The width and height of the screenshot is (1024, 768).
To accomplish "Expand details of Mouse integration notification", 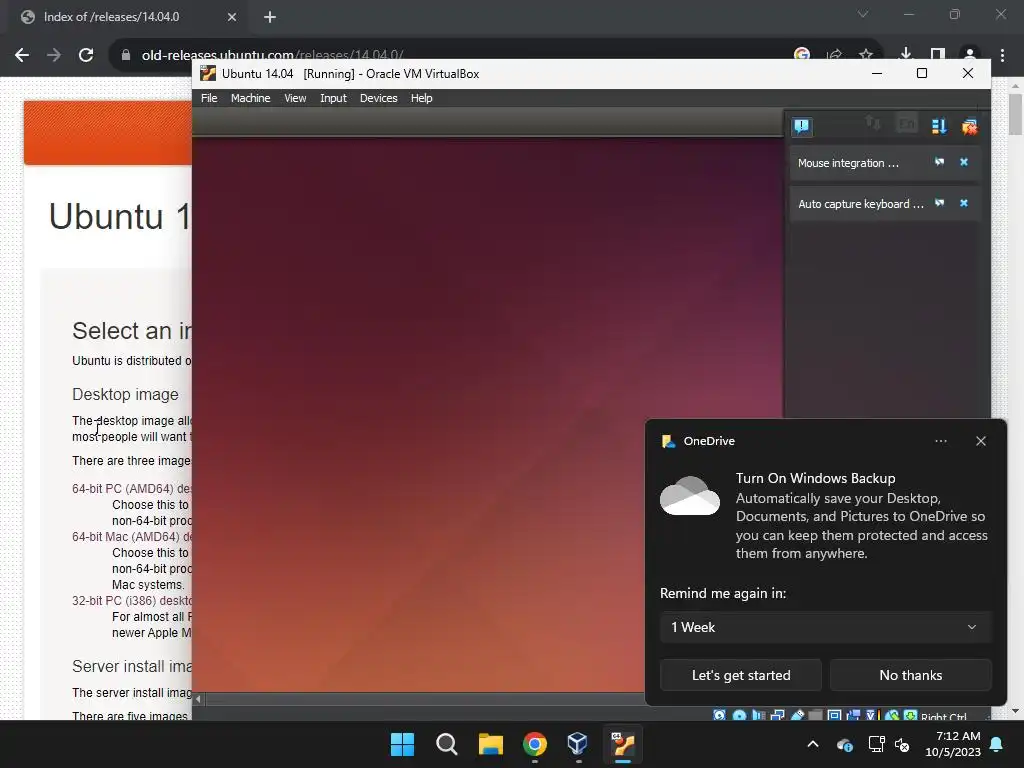I will [x=939, y=162].
